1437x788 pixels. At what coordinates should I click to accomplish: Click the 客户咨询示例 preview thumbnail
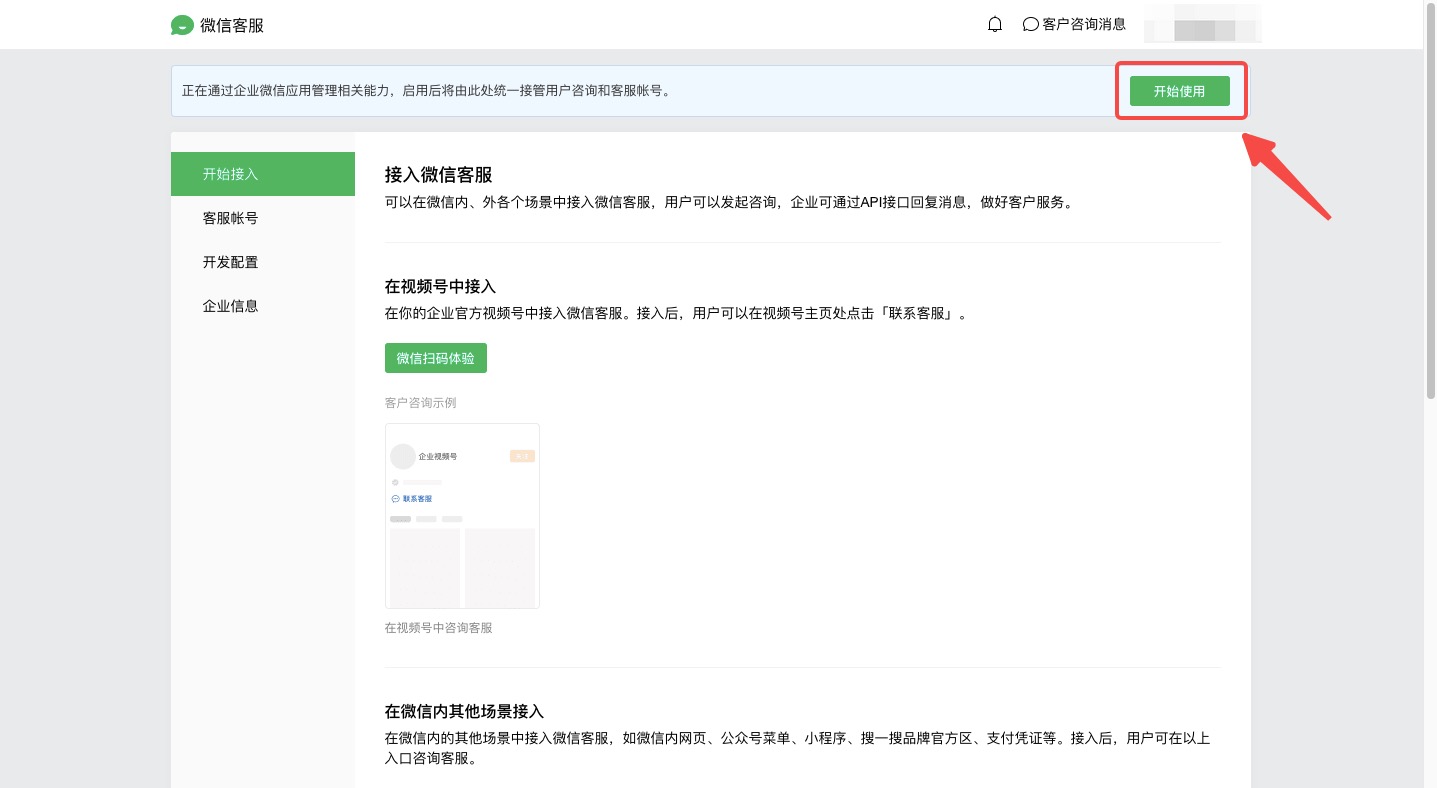462,516
